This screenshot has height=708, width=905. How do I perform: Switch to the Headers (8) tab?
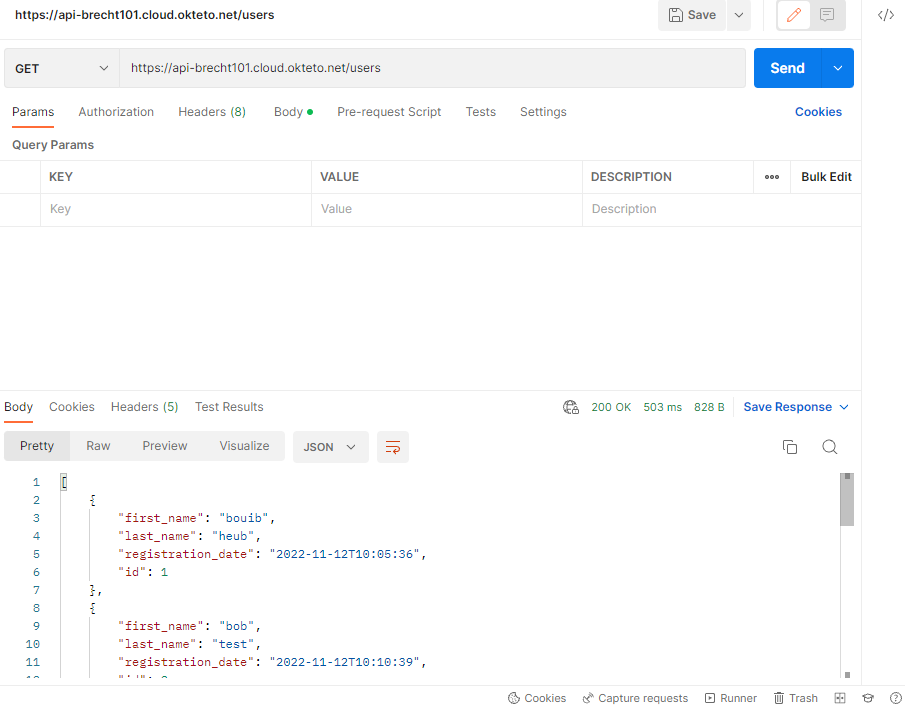[x=211, y=112]
